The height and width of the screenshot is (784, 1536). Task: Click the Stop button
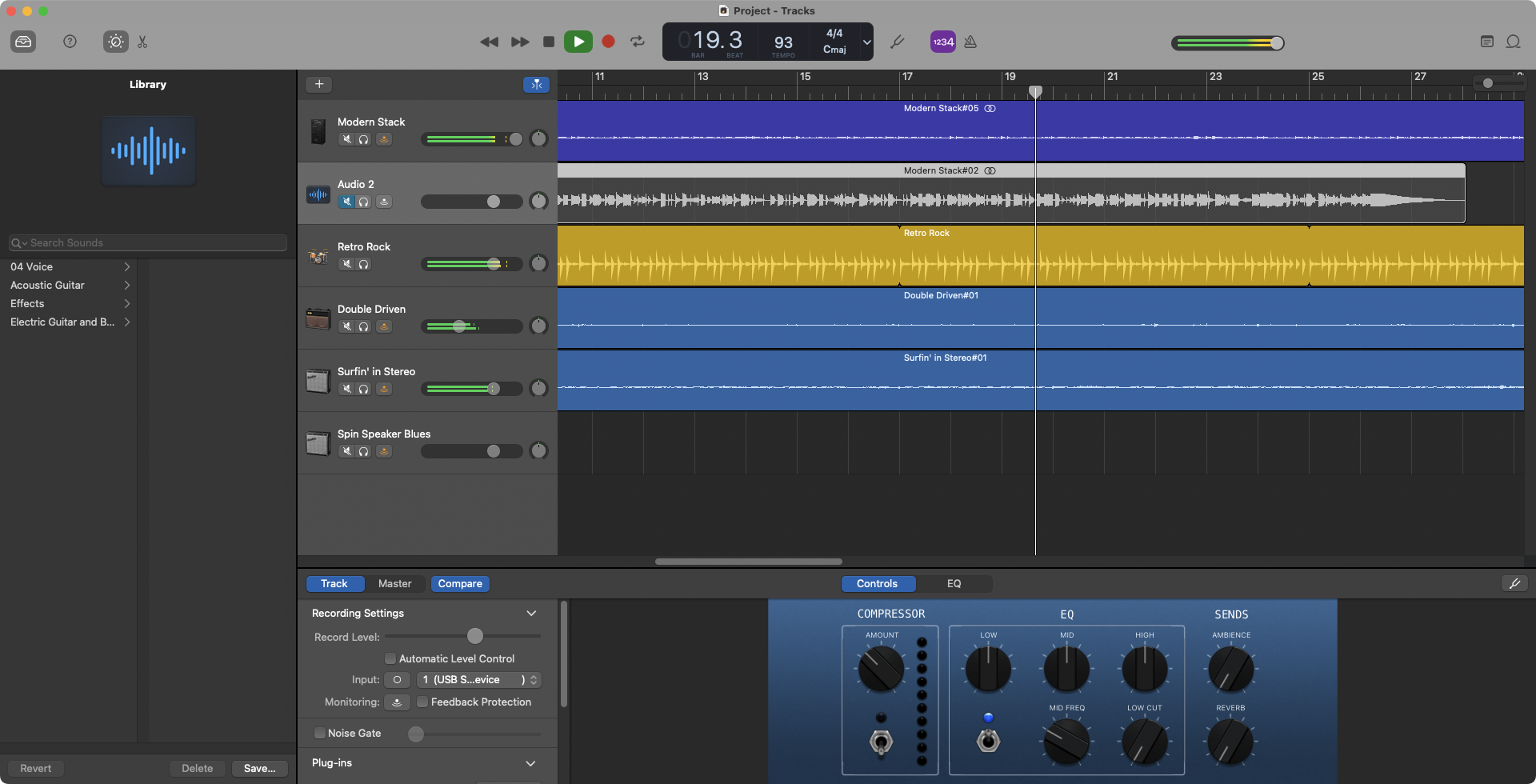[x=549, y=42]
